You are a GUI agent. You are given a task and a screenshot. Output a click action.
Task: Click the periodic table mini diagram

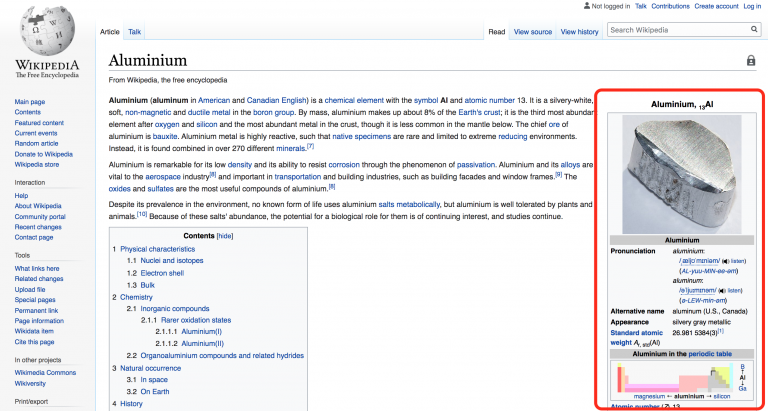point(673,377)
